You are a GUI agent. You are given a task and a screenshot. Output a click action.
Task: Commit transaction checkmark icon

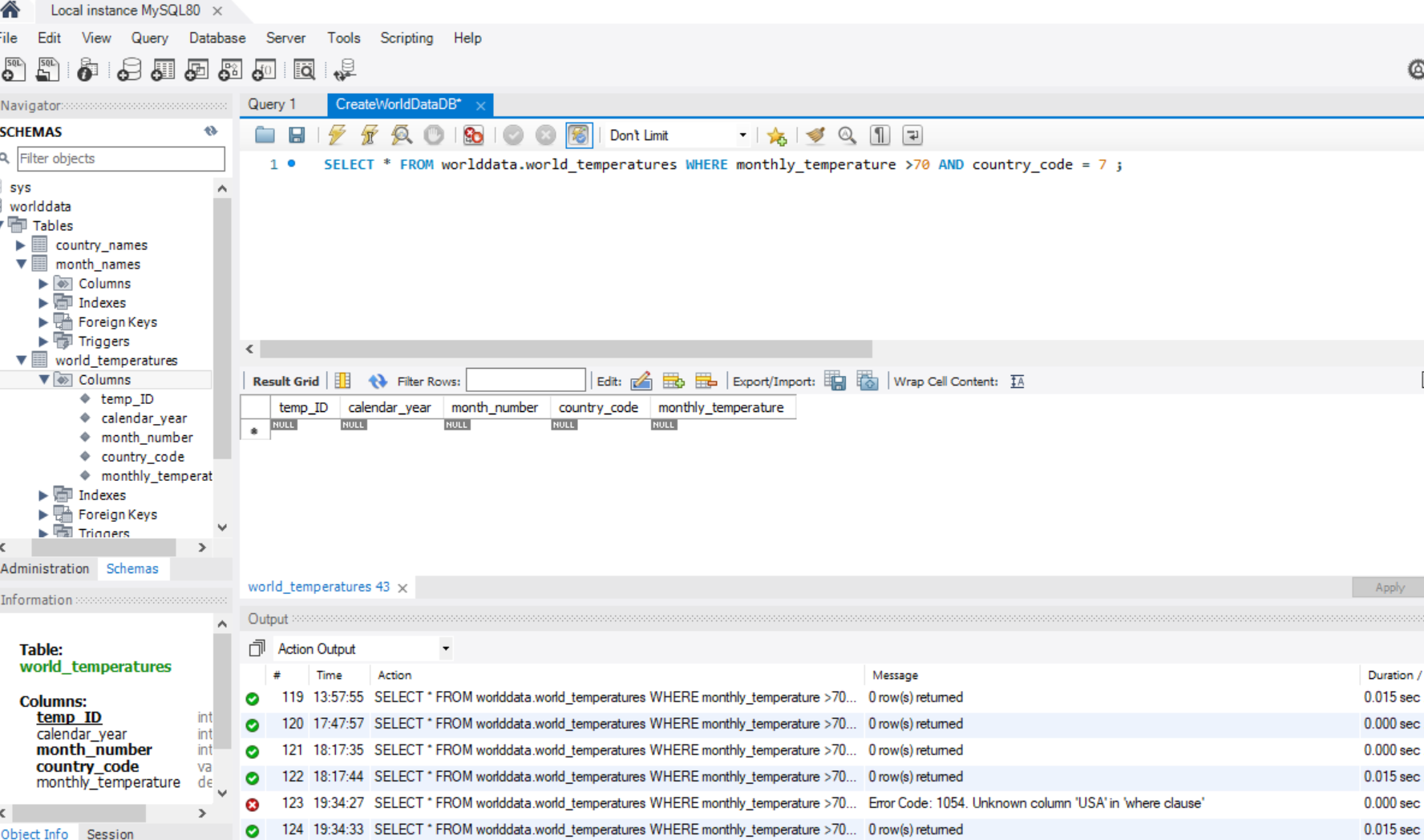(x=513, y=135)
